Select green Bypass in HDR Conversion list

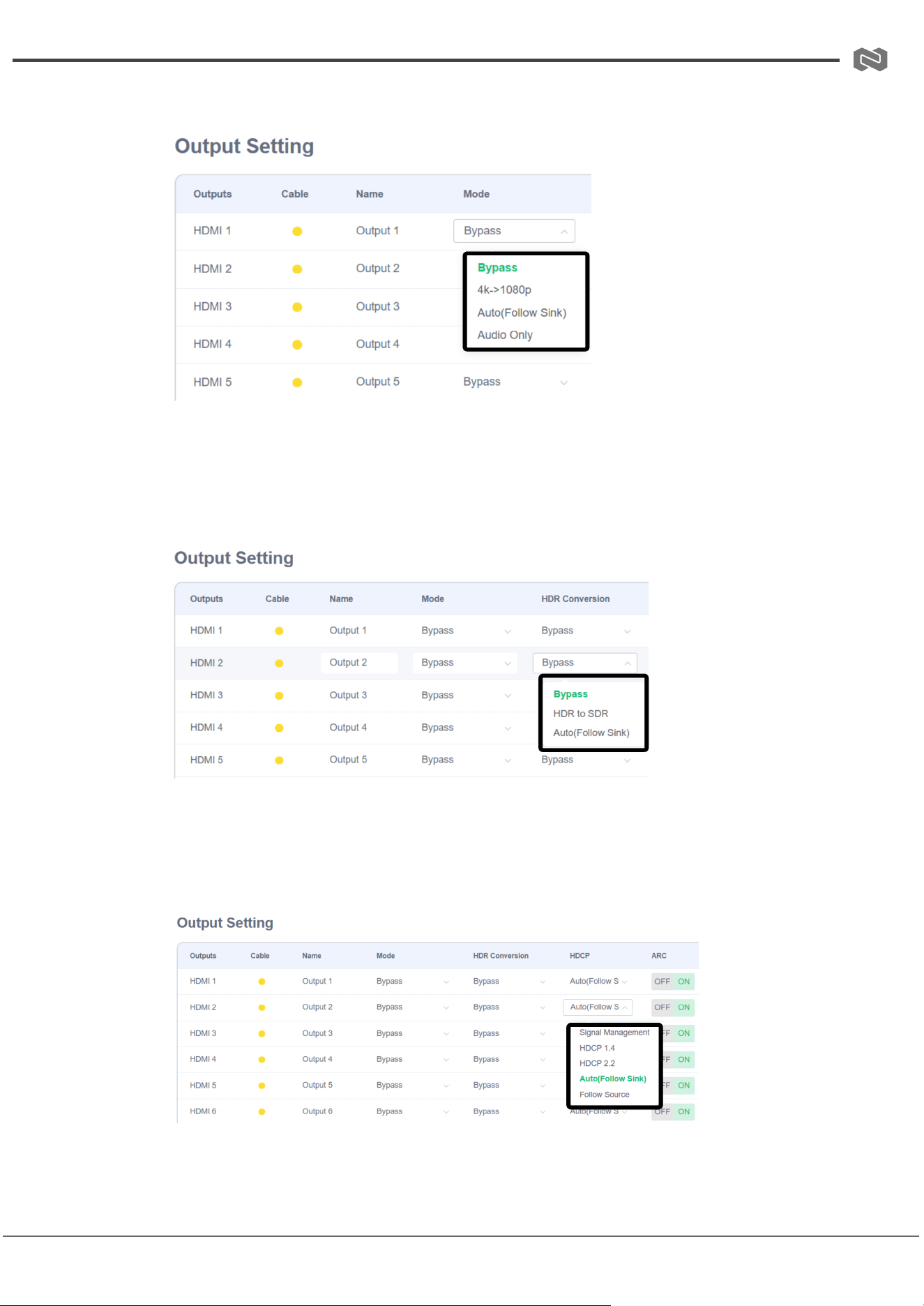coord(570,694)
